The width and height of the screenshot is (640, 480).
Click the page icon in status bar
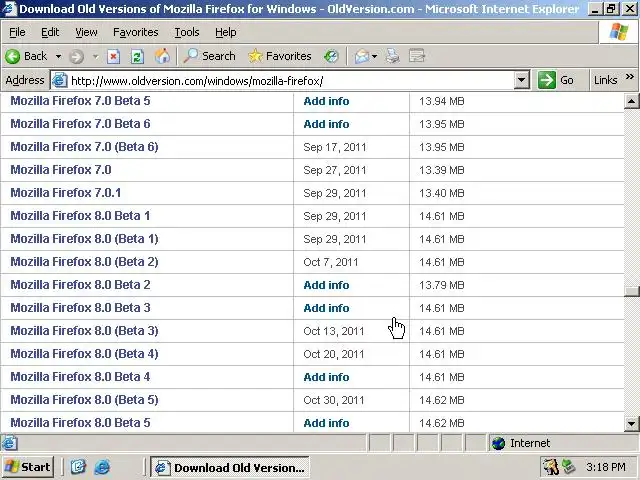(x=9, y=443)
